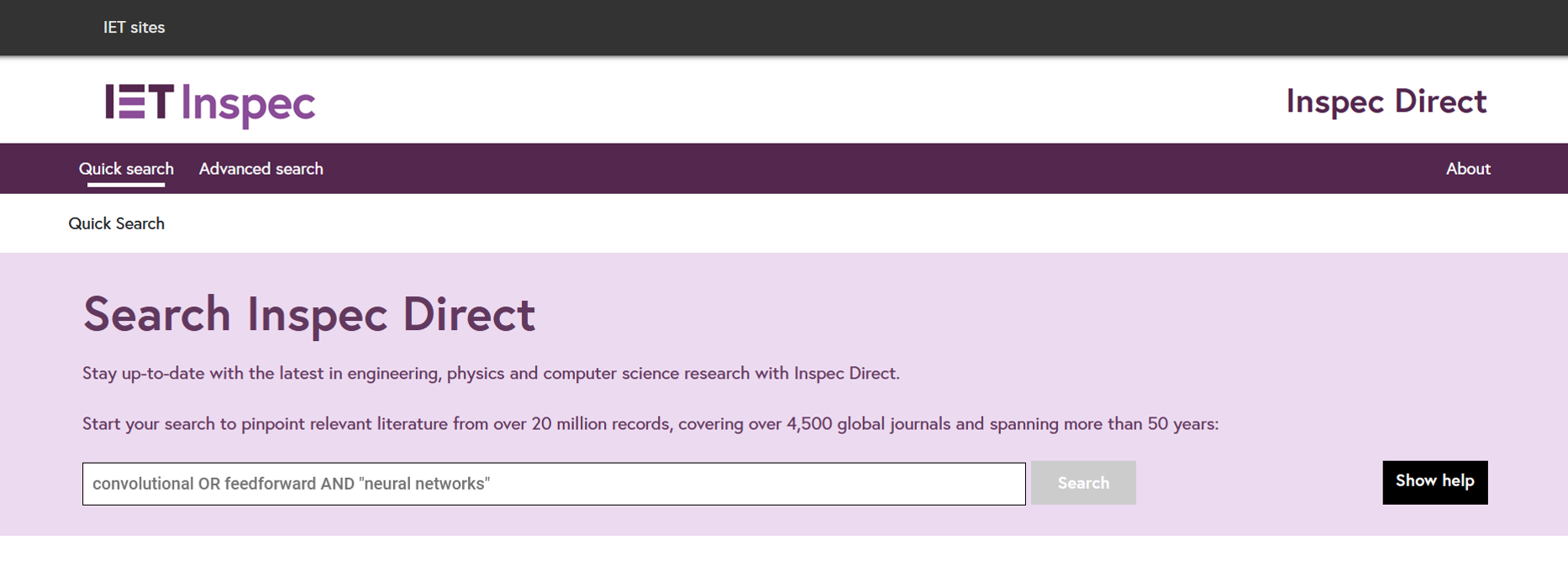Open the About page

(x=1467, y=169)
